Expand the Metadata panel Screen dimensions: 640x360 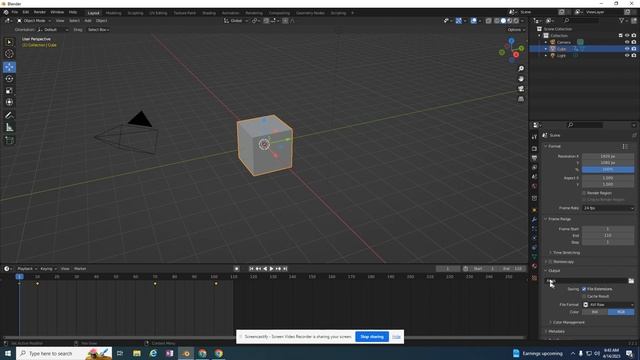(x=555, y=331)
